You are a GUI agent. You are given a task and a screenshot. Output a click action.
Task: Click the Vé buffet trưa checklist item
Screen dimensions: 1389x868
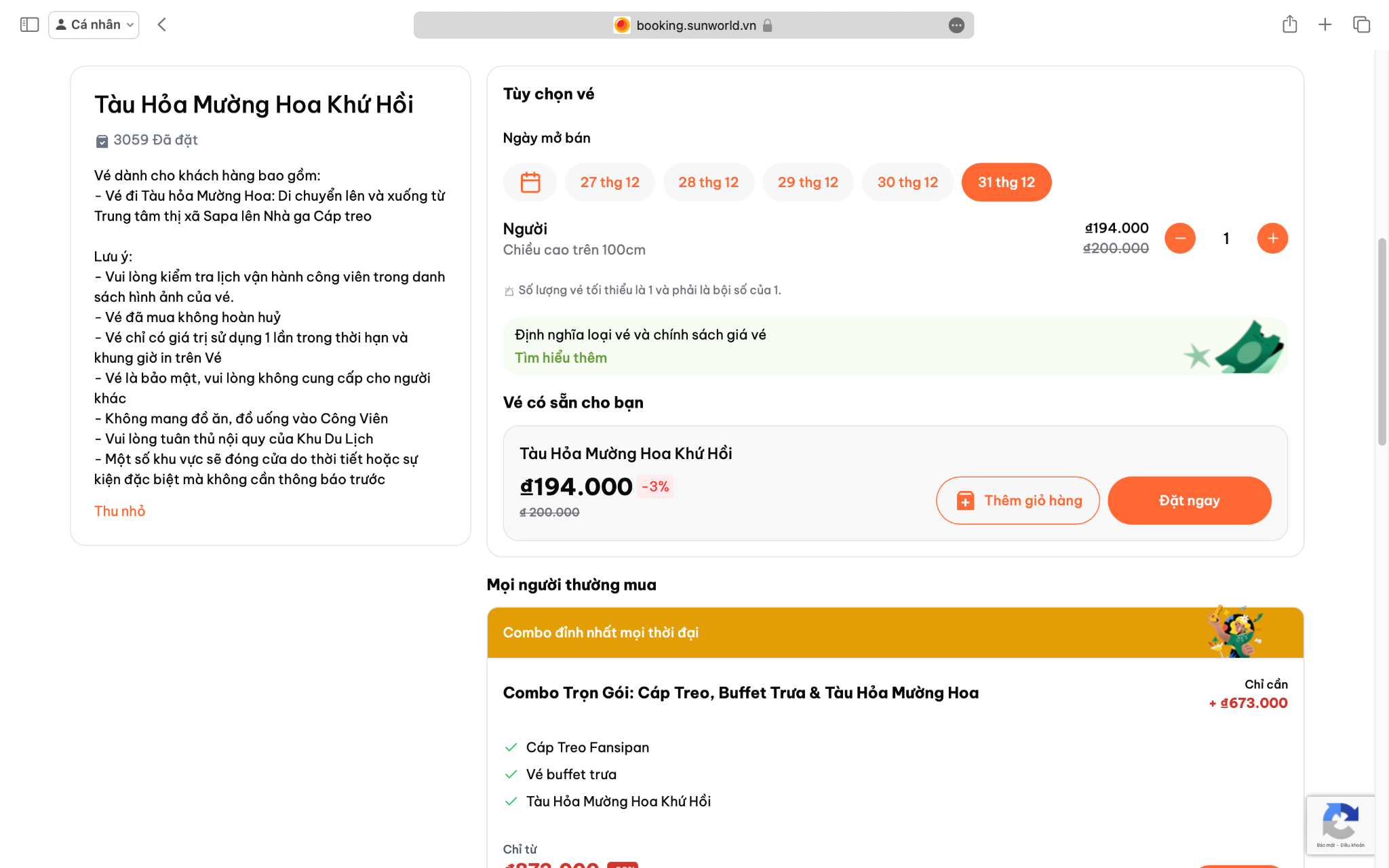pyautogui.click(x=571, y=774)
